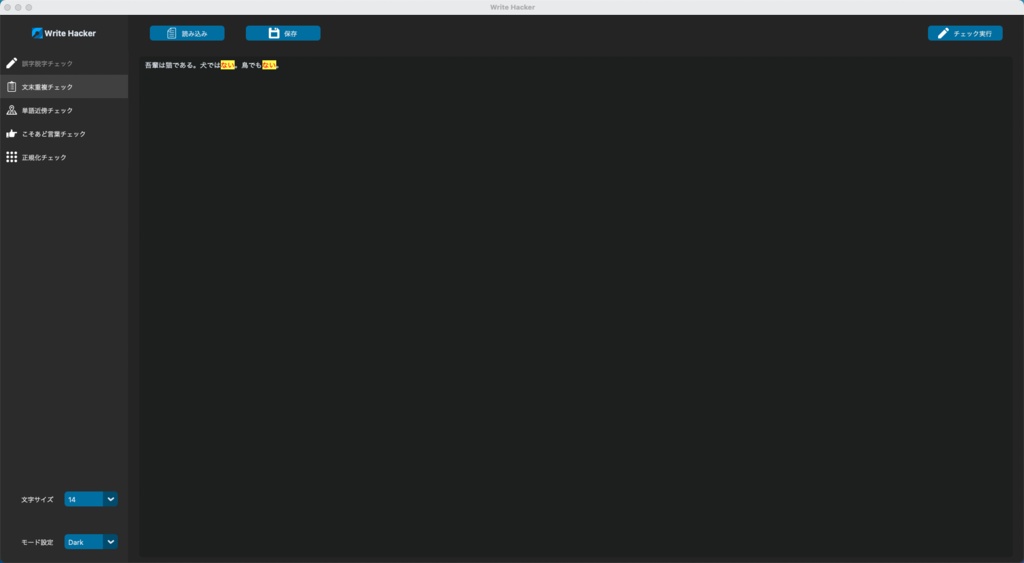Click the Write Hacker window title
This screenshot has width=1024, height=563.
pyautogui.click(x=512, y=7)
